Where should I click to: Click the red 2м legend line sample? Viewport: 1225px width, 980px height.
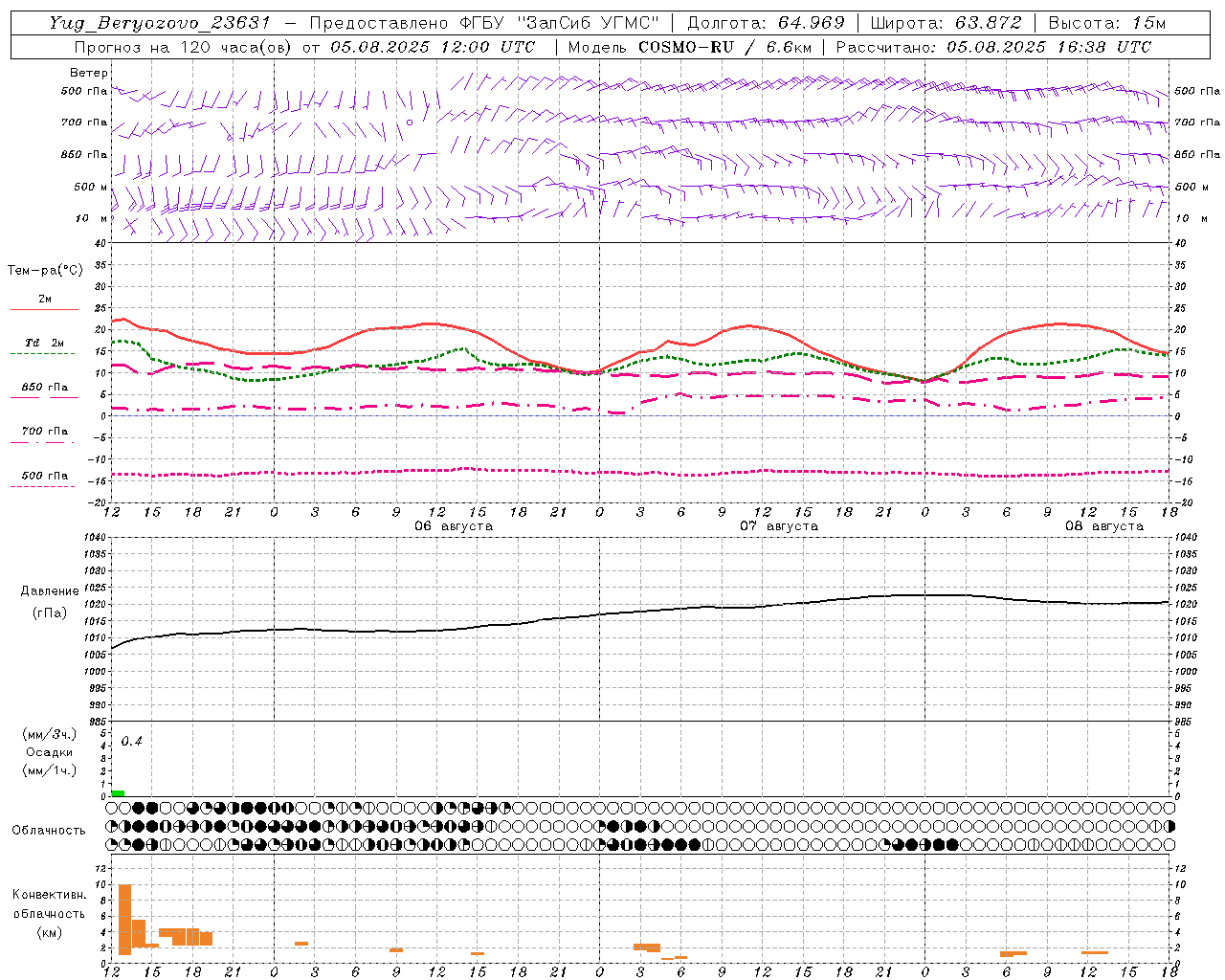(44, 309)
